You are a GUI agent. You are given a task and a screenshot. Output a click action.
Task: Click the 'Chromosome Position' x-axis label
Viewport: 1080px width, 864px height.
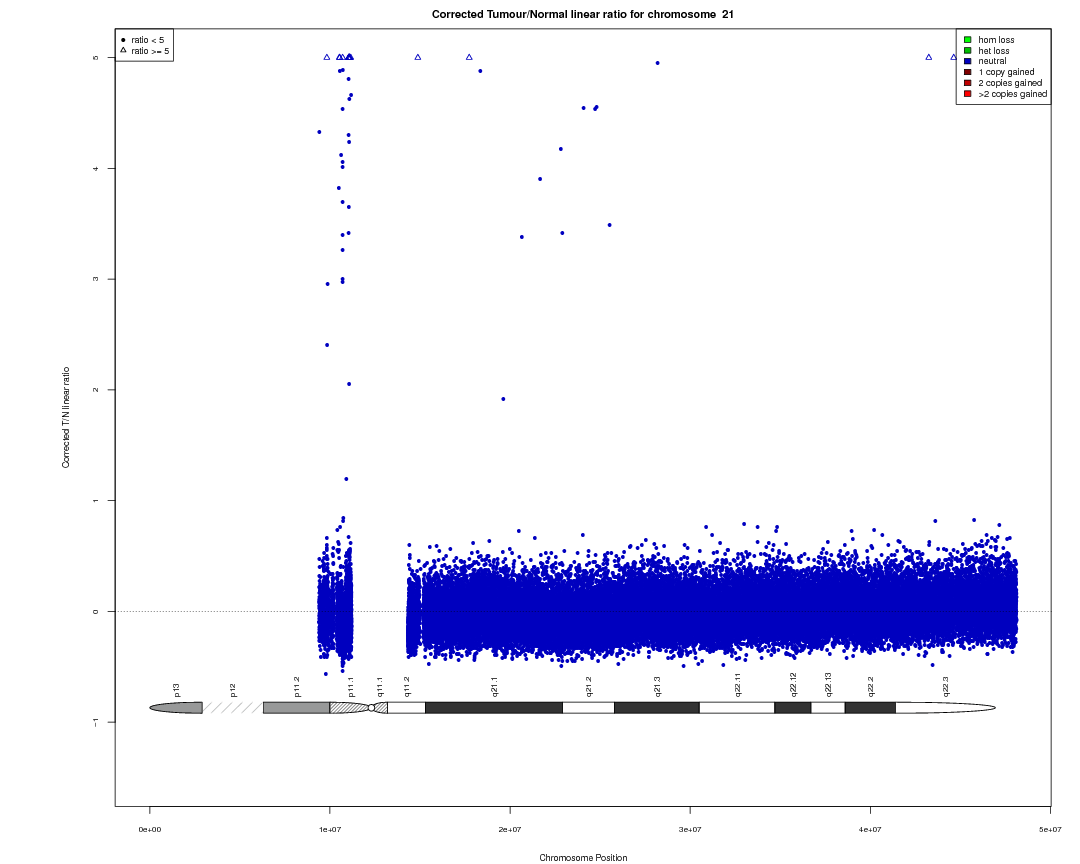(583, 858)
